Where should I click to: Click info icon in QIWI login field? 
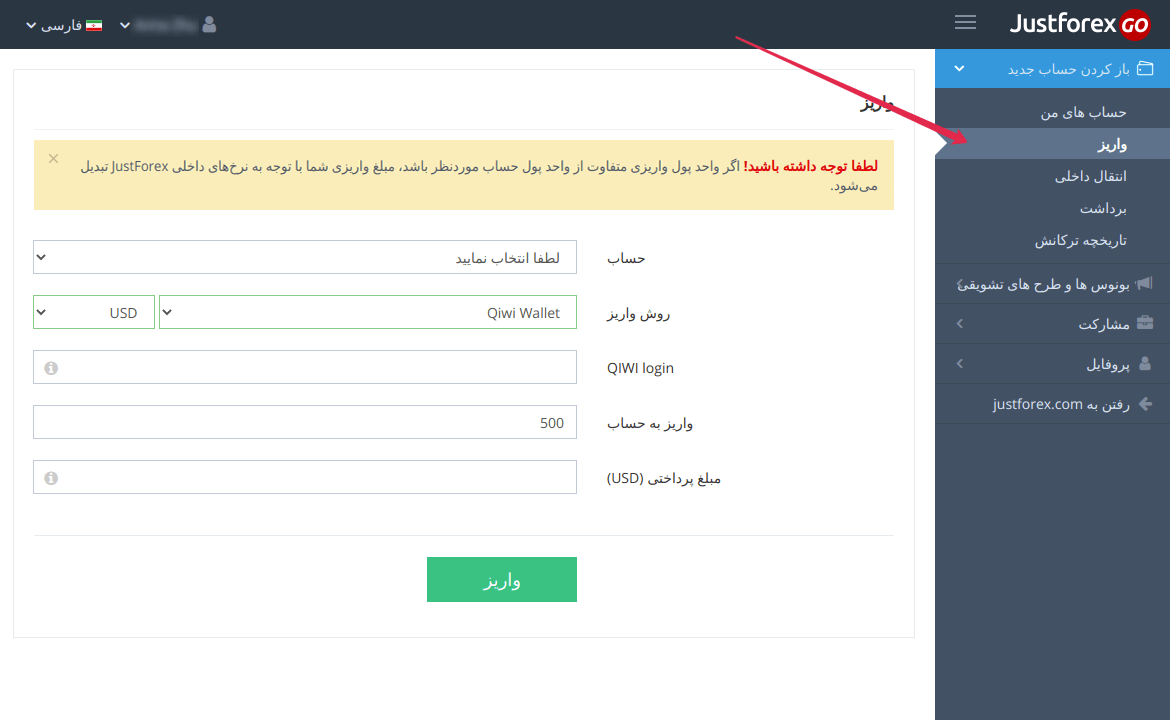[x=51, y=368]
